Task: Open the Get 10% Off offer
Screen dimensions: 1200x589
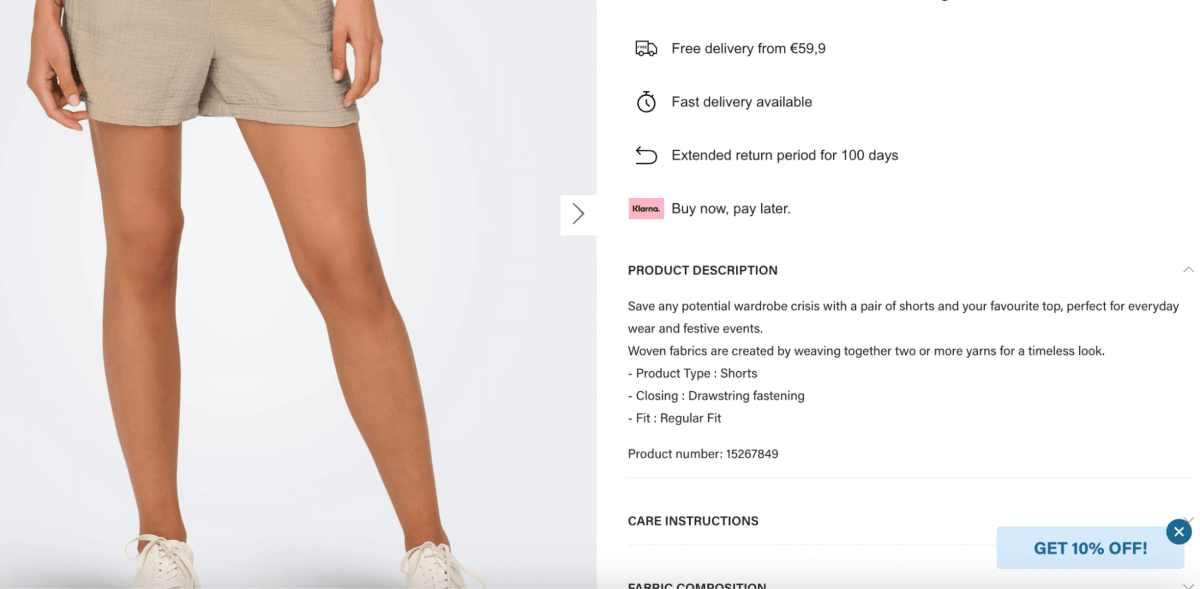Action: tap(1090, 548)
